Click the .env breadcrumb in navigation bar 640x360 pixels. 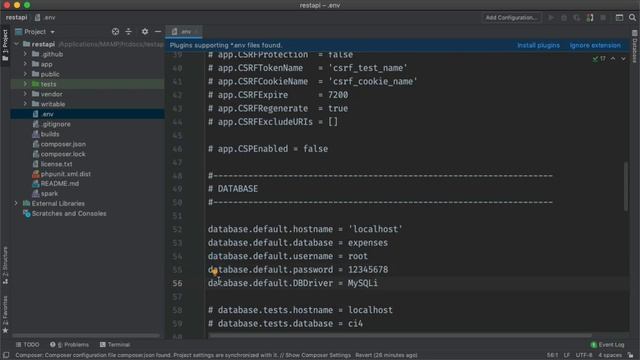click(45, 18)
